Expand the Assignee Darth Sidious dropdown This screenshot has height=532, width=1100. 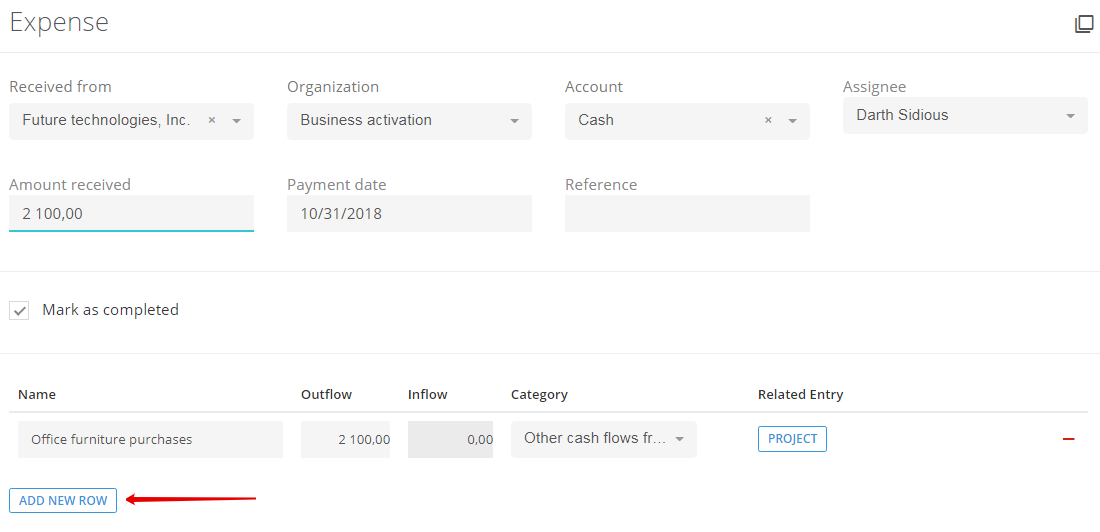[x=965, y=116]
